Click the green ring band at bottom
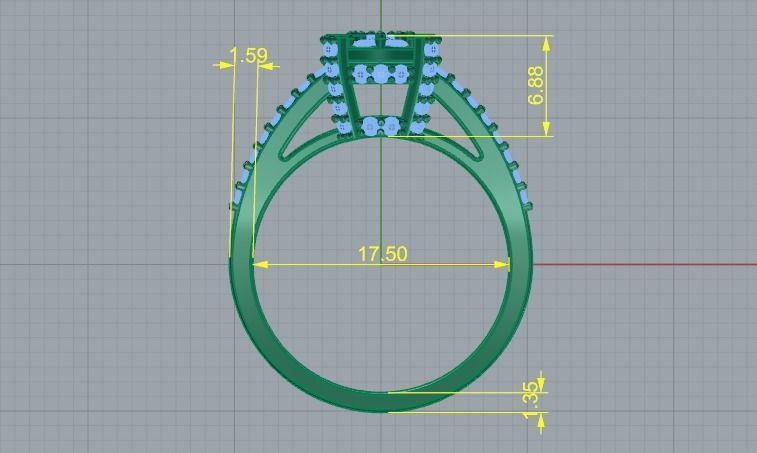 pyautogui.click(x=381, y=402)
